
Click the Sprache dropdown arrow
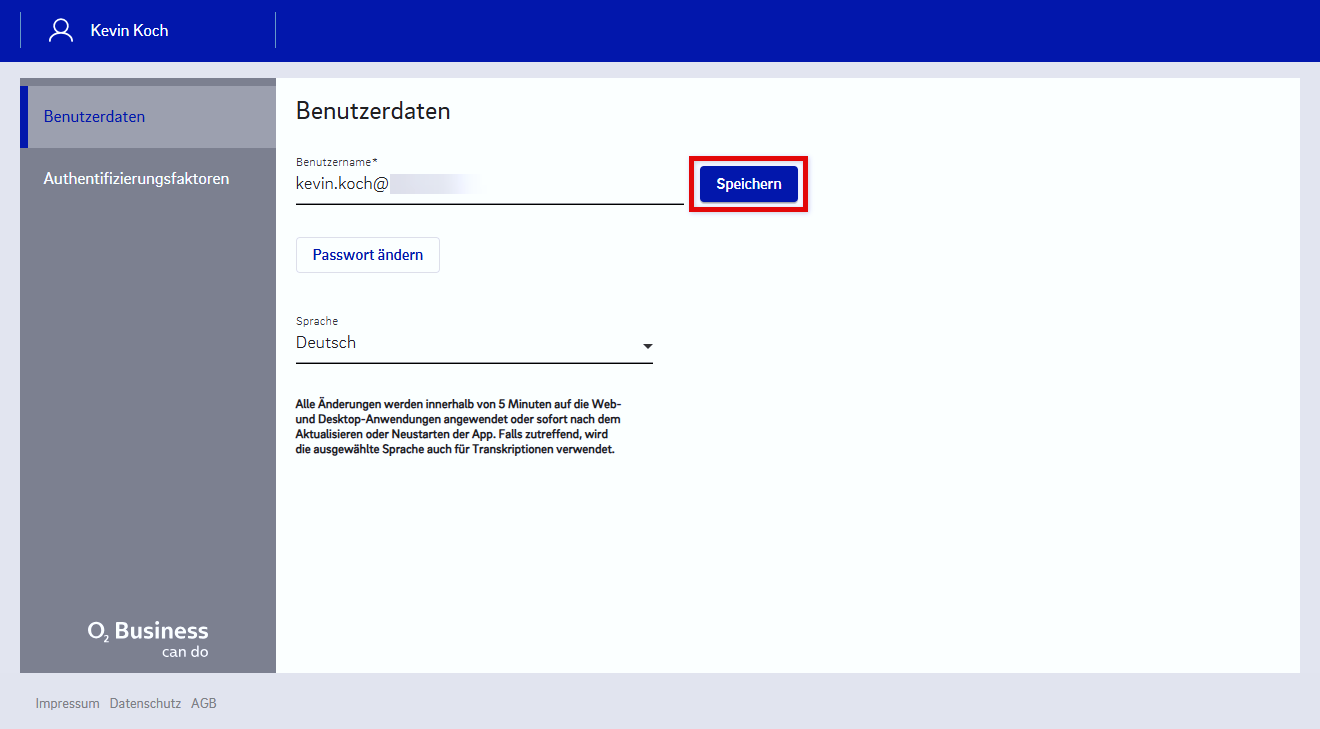pos(647,346)
